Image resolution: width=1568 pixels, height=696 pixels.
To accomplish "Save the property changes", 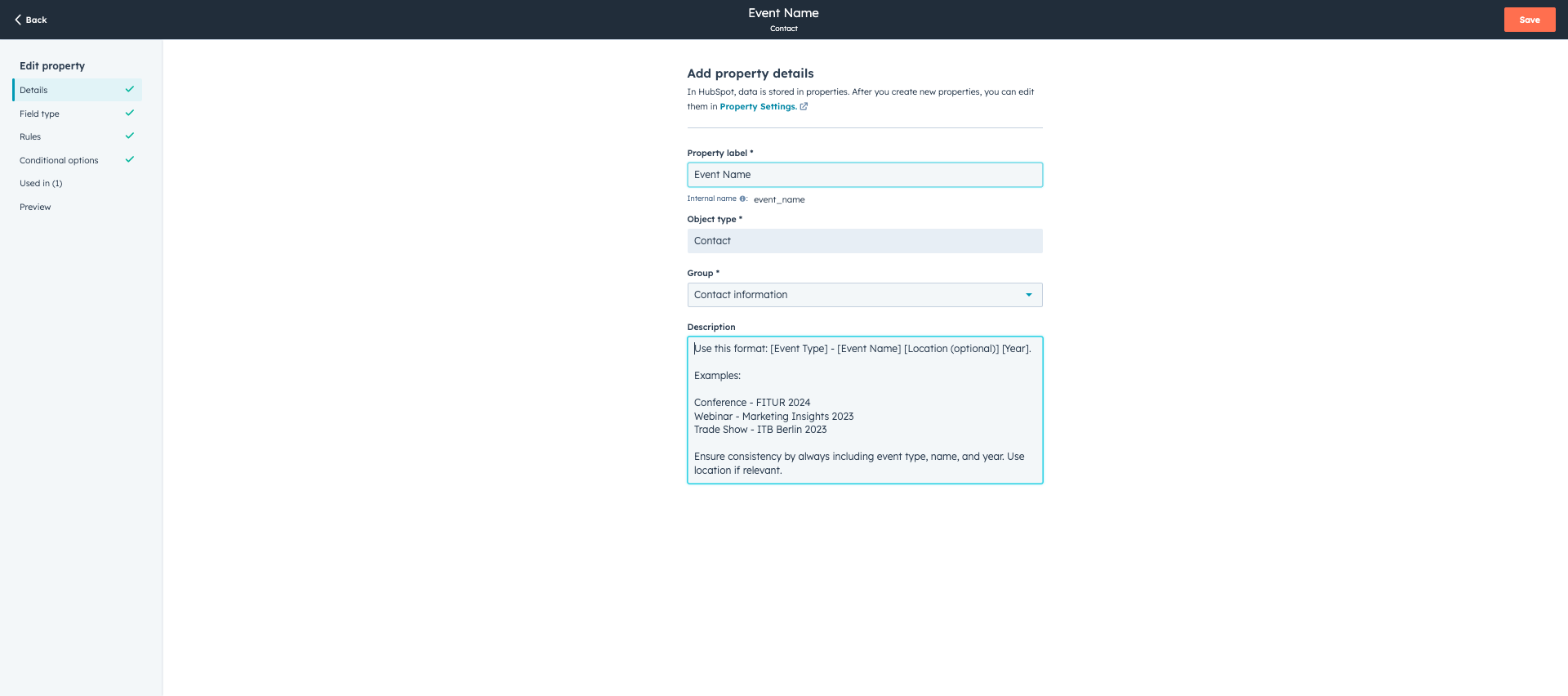I will (x=1530, y=20).
